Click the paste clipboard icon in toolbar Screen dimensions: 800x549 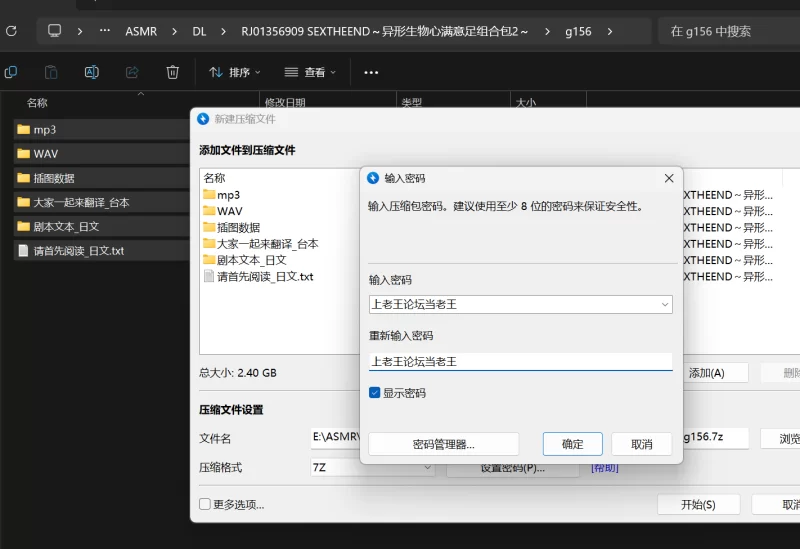[51, 72]
